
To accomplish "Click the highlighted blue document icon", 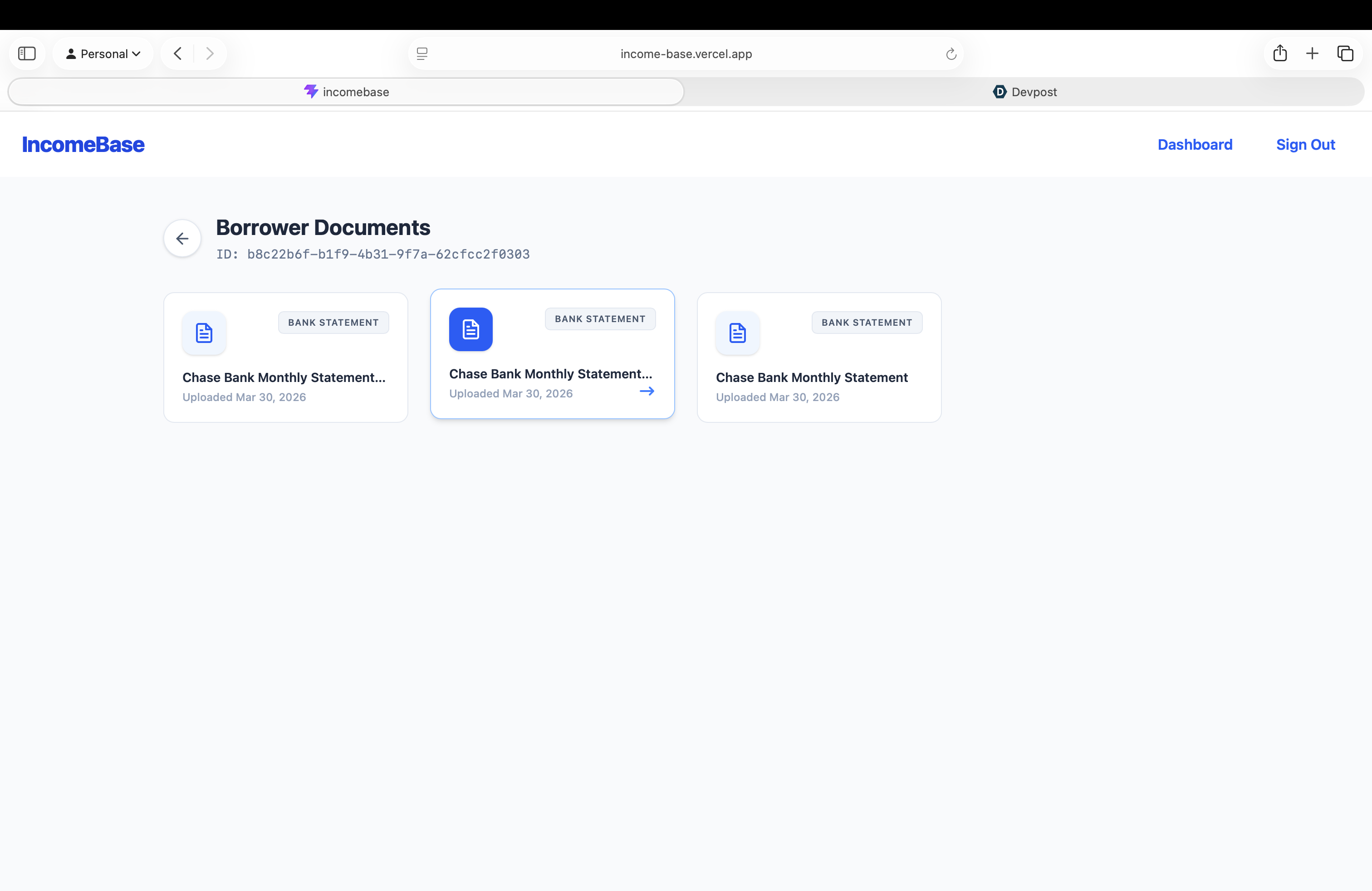I will (470, 329).
